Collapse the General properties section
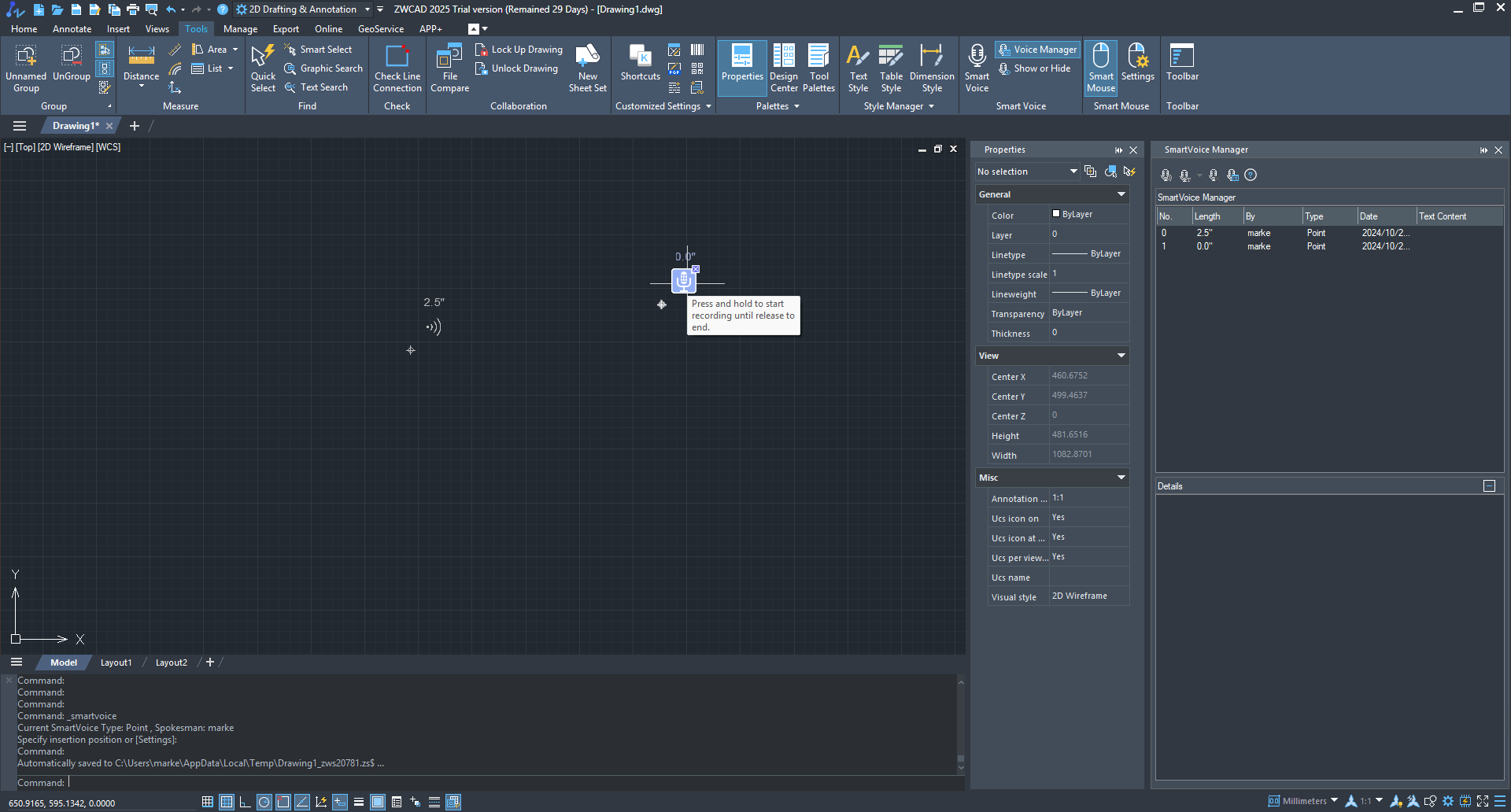 [1121, 194]
